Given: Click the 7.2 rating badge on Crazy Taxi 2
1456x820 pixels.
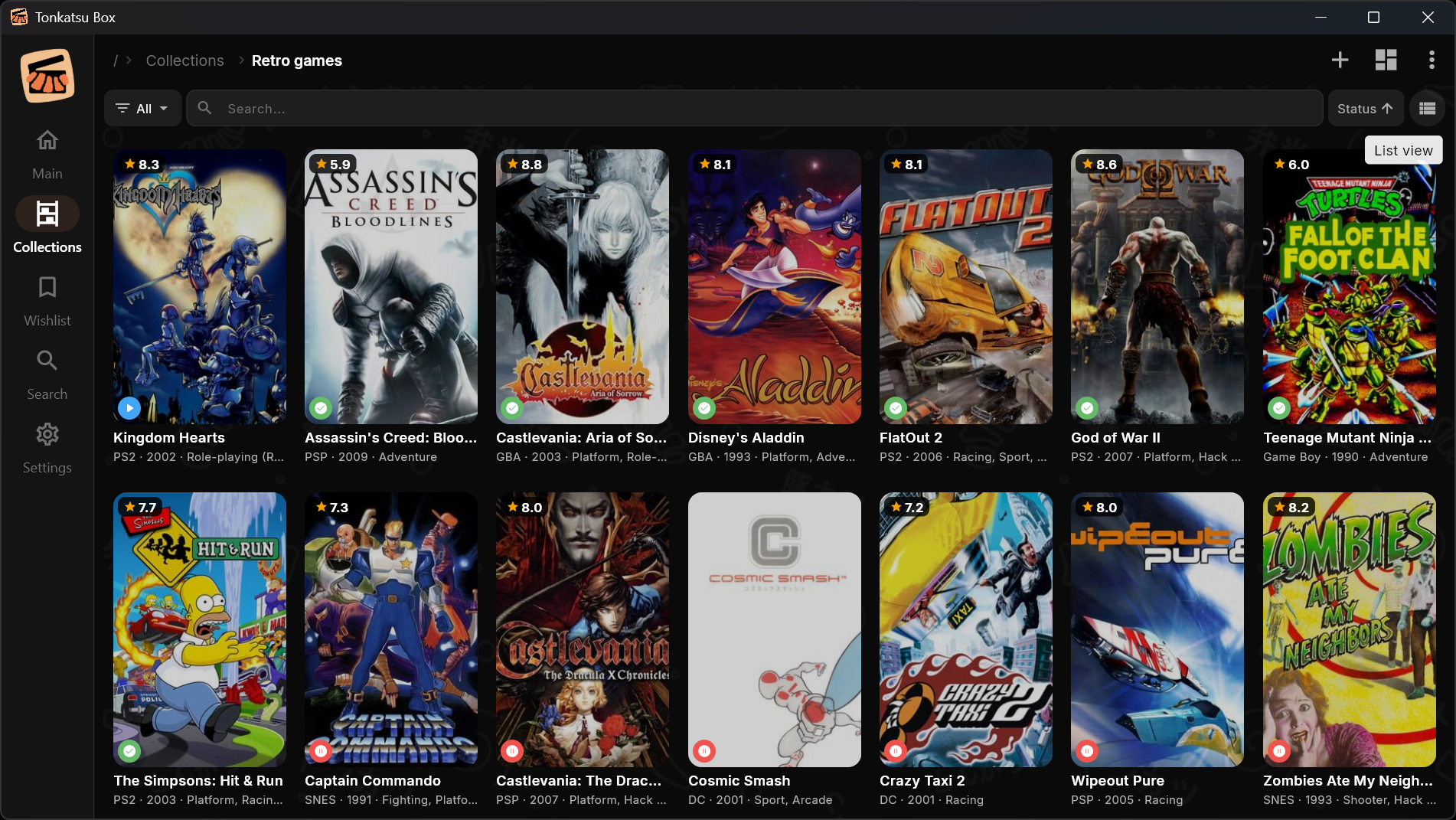Looking at the screenshot, I should coord(907,507).
